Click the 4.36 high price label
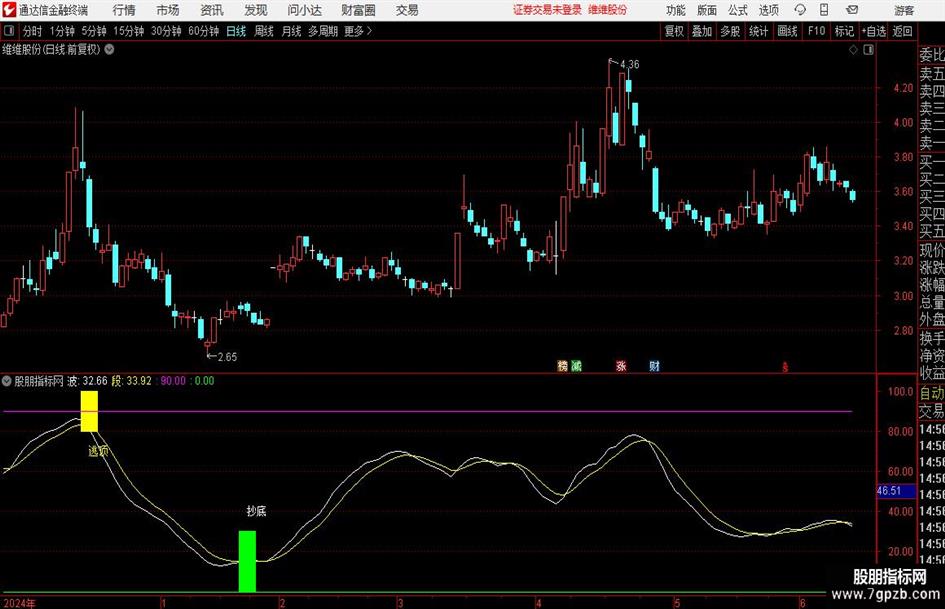The image size is (945, 609). click(x=629, y=64)
